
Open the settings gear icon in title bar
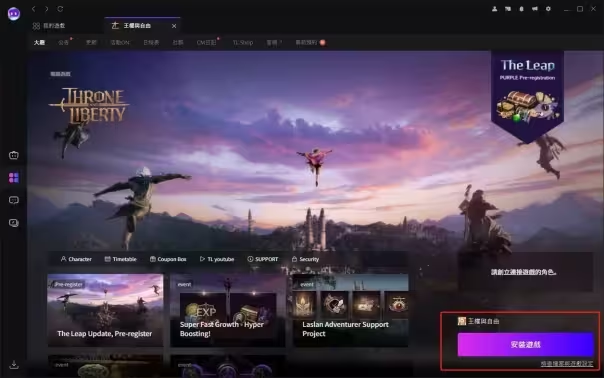(548, 8)
